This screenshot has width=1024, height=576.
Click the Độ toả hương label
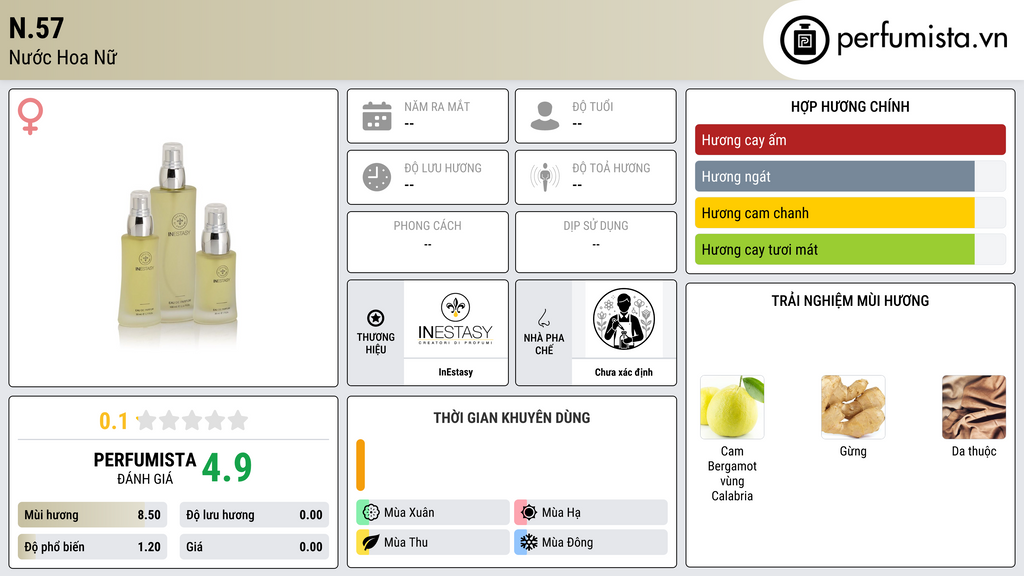click(x=611, y=168)
